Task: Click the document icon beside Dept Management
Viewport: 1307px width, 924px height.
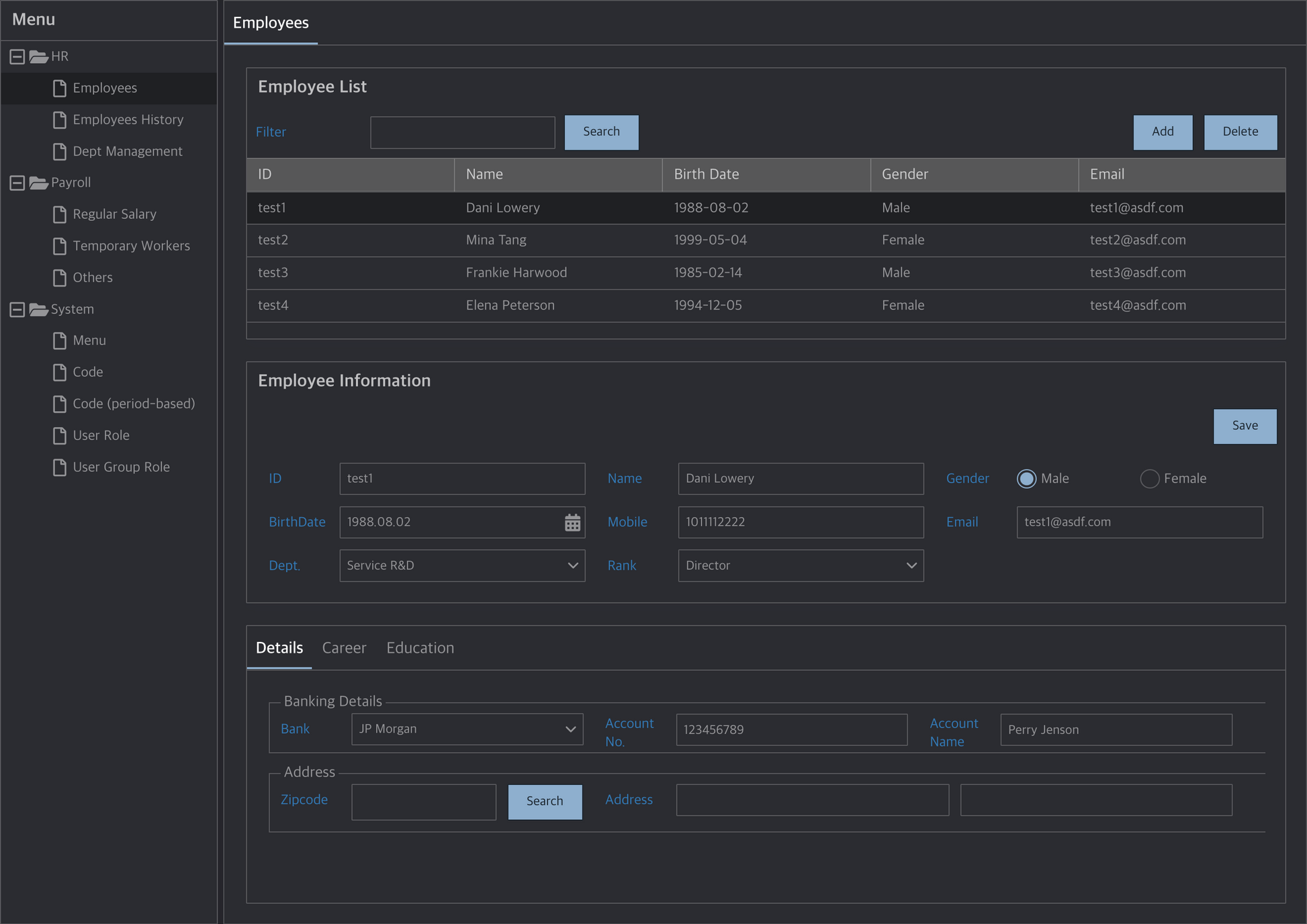Action: (59, 151)
